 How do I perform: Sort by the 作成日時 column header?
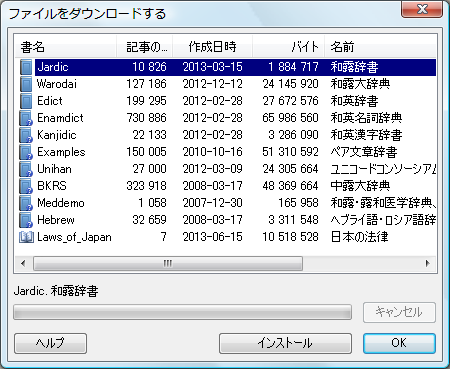[212, 47]
